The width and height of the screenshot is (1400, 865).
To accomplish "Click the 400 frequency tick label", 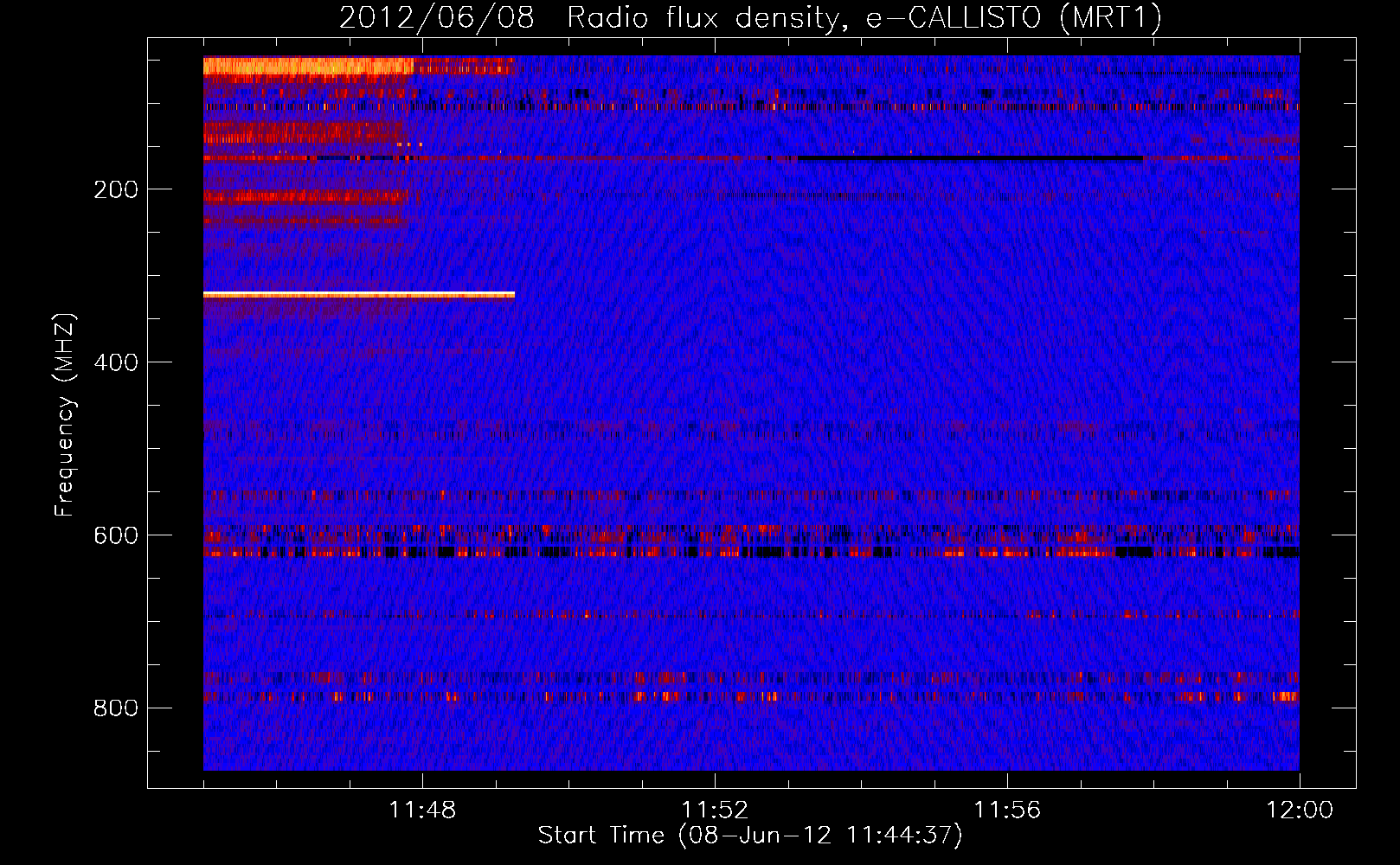I will (x=116, y=362).
